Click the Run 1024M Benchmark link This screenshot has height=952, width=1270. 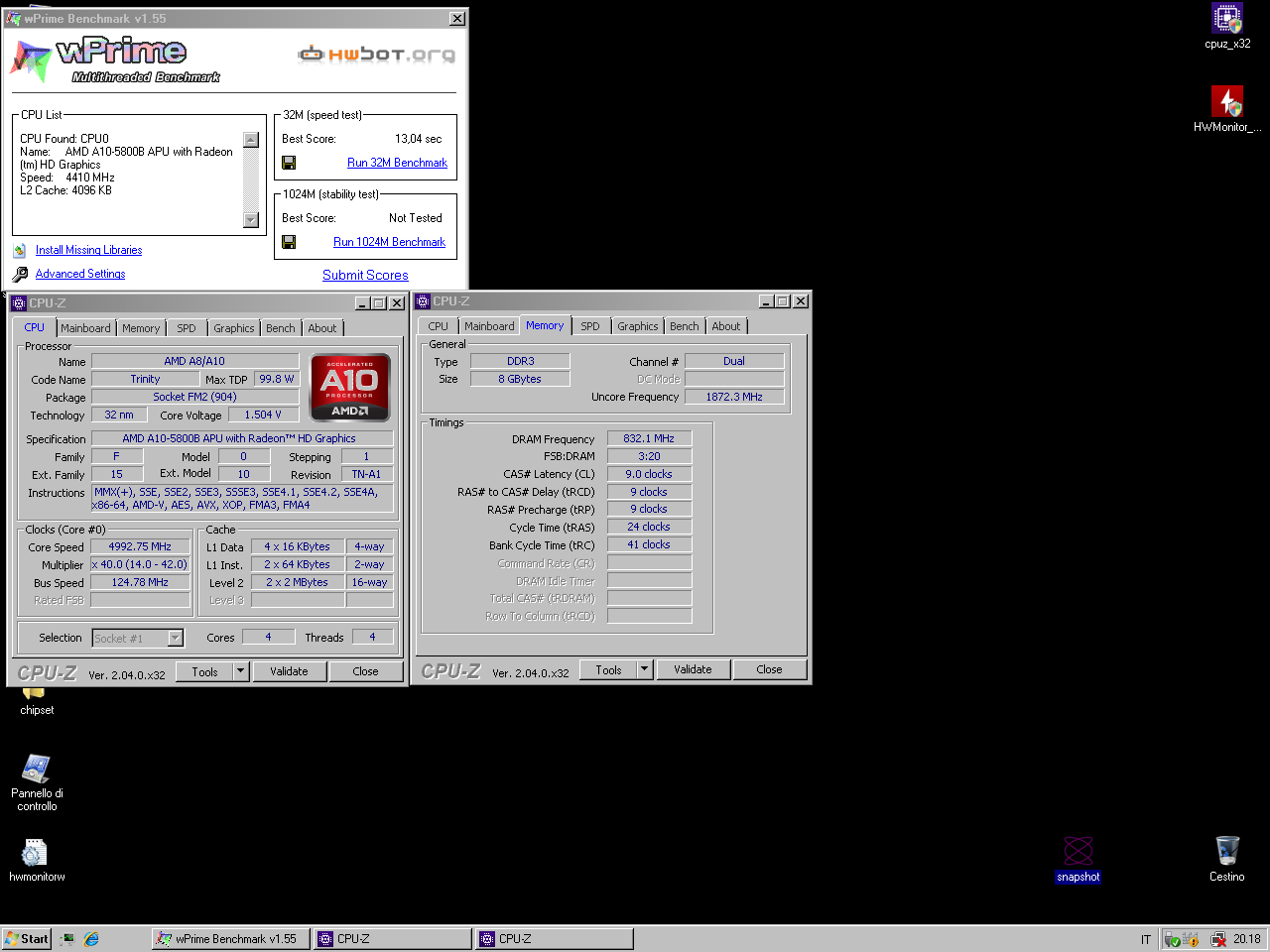tap(389, 242)
